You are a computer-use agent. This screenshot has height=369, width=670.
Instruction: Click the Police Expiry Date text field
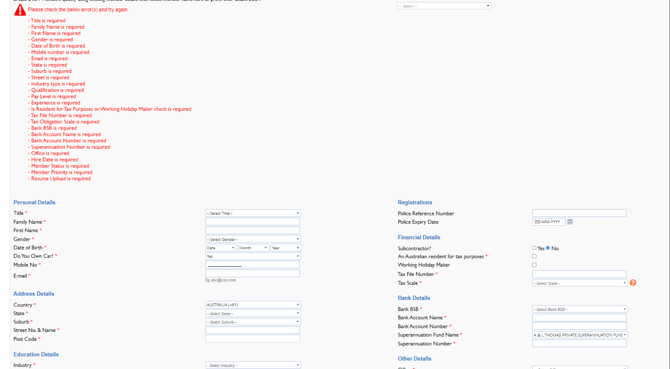point(549,222)
